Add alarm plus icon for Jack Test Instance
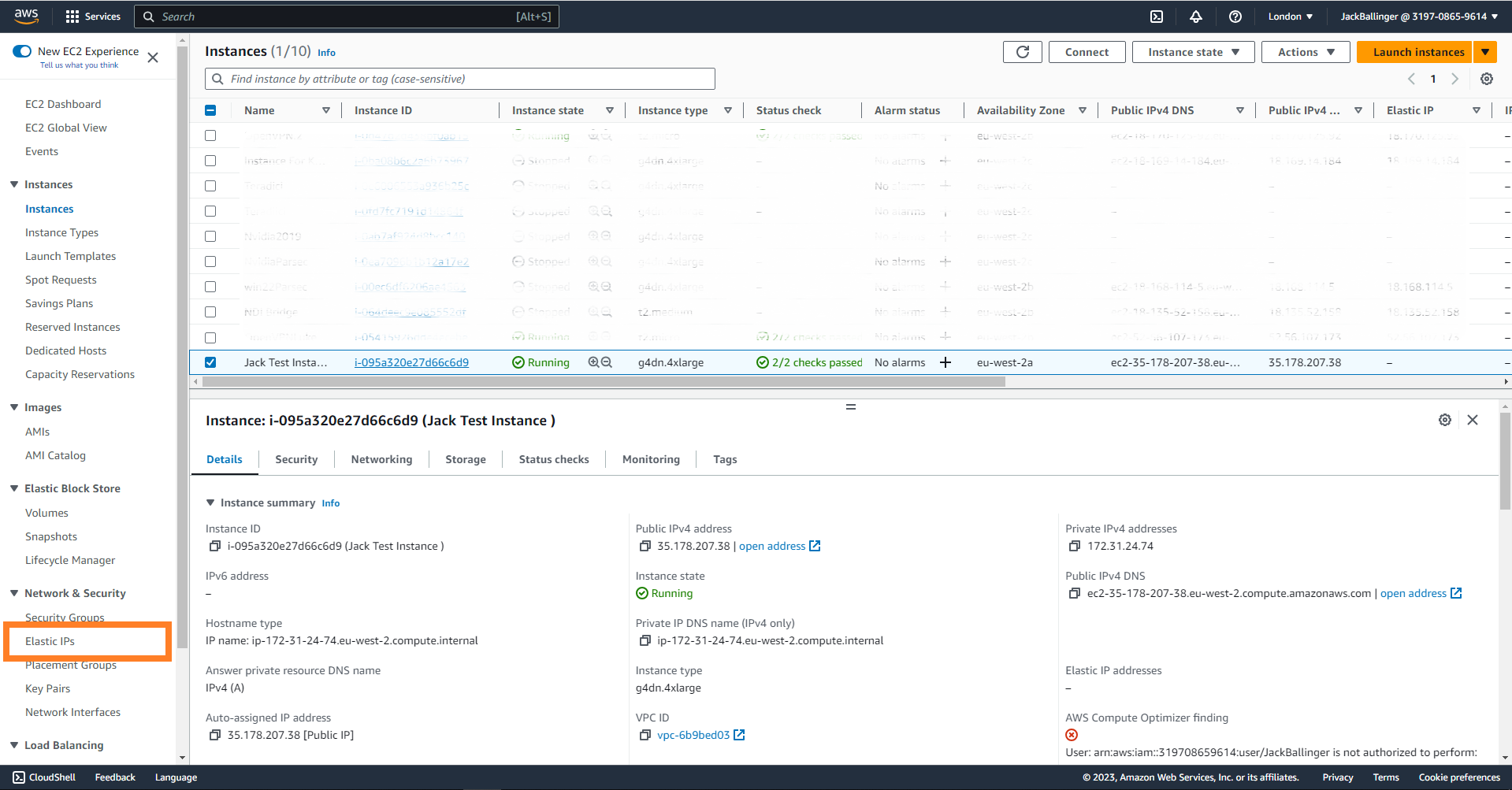The width and height of the screenshot is (1512, 790). pos(945,362)
